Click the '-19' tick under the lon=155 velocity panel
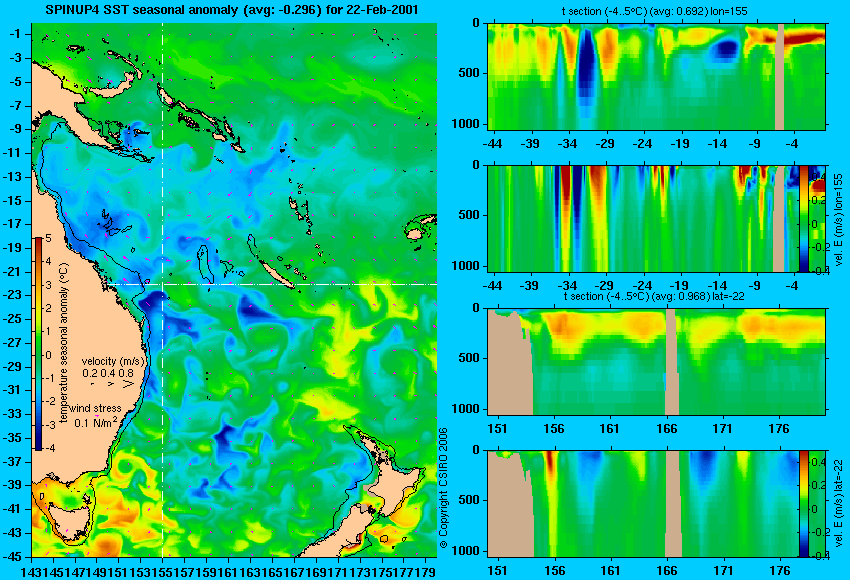Image resolution: width=850 pixels, height=580 pixels. (680, 286)
